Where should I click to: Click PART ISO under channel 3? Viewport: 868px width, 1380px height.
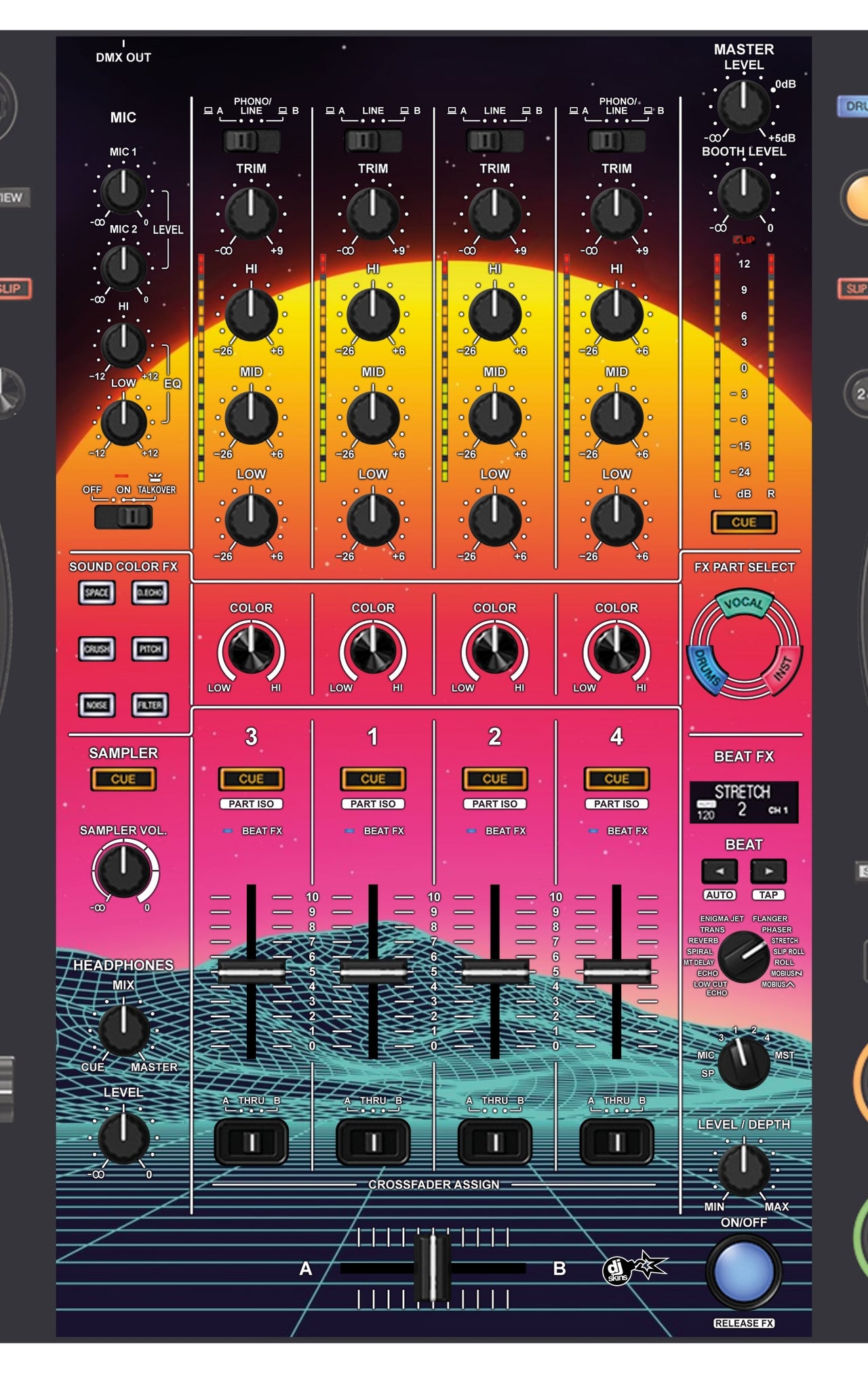251,804
